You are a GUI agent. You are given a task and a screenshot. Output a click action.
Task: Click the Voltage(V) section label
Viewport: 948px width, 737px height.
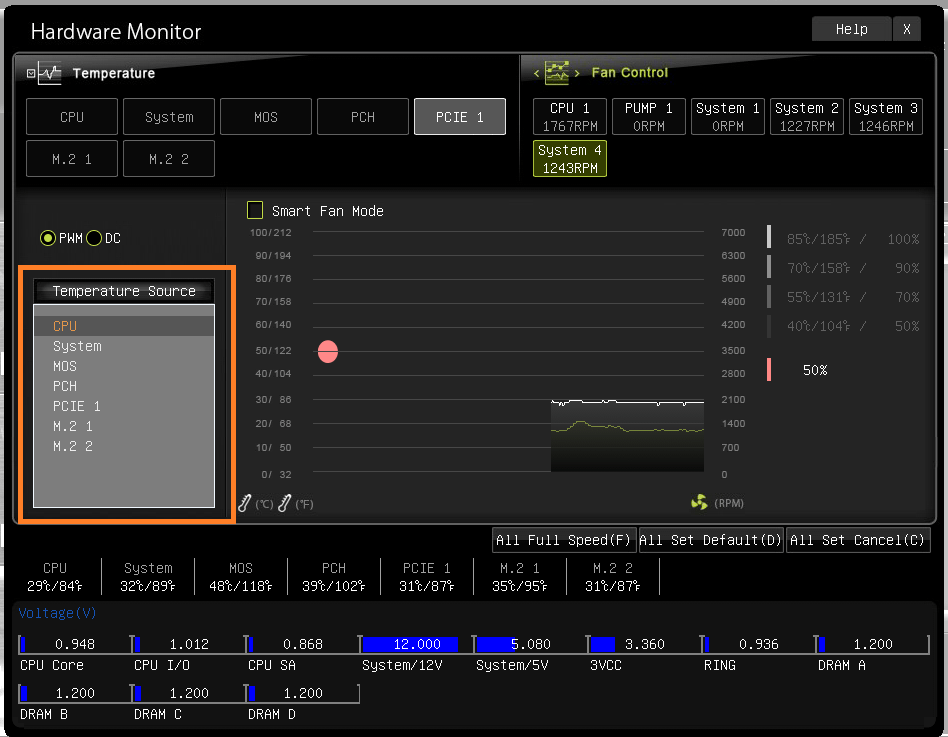tap(57, 613)
